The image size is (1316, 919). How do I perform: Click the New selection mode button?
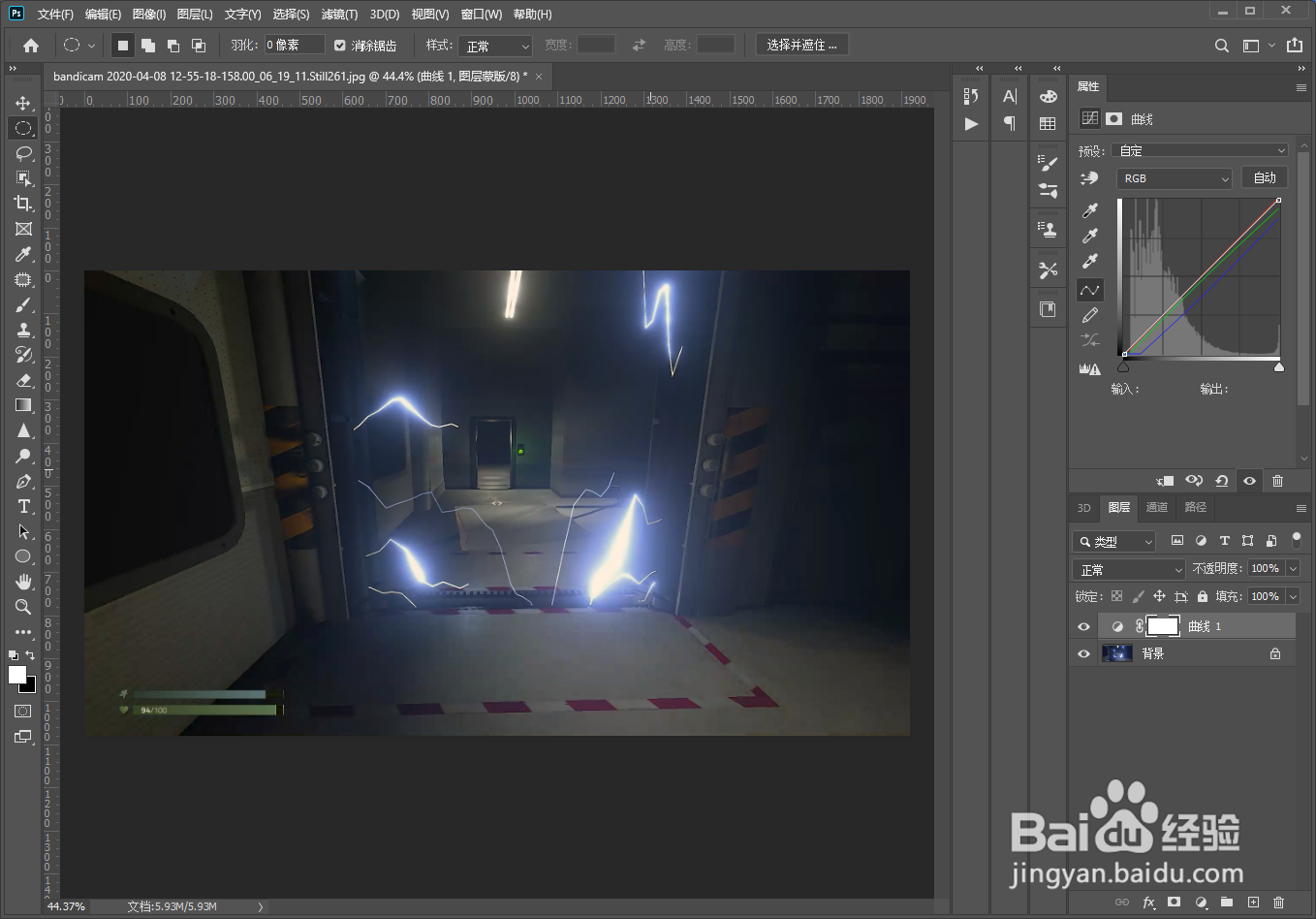[x=123, y=46]
